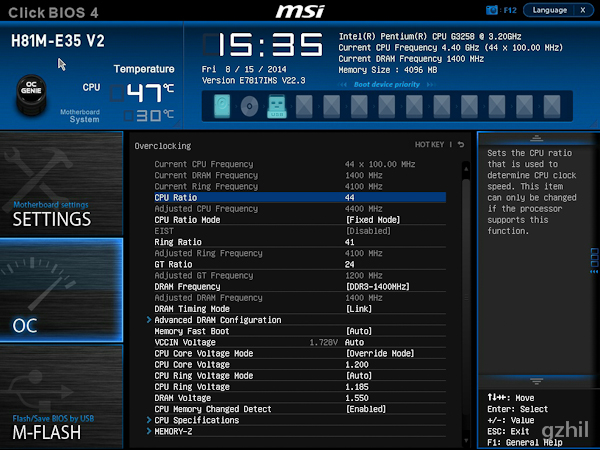600x450 pixels.
Task: Select the hard disk boot device icon
Action: [x=222, y=106]
